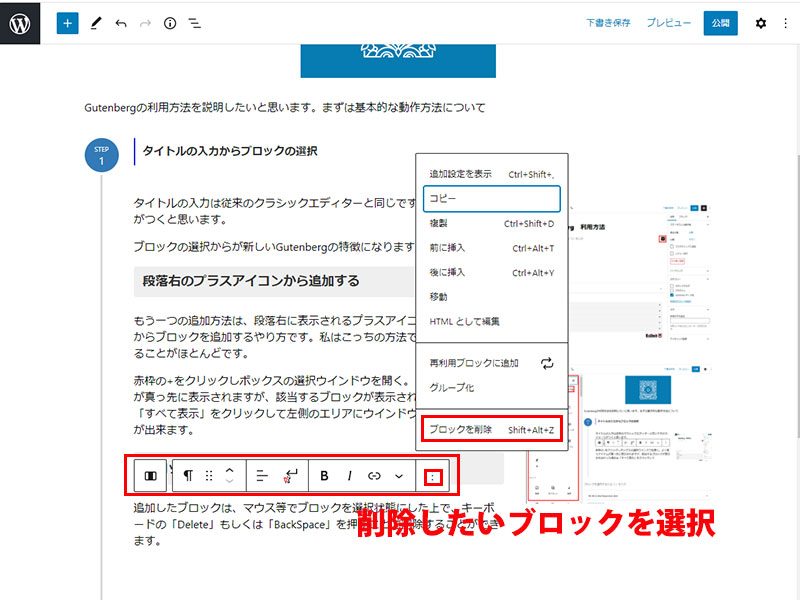Apply italic formatting in block toolbar

pyautogui.click(x=349, y=476)
